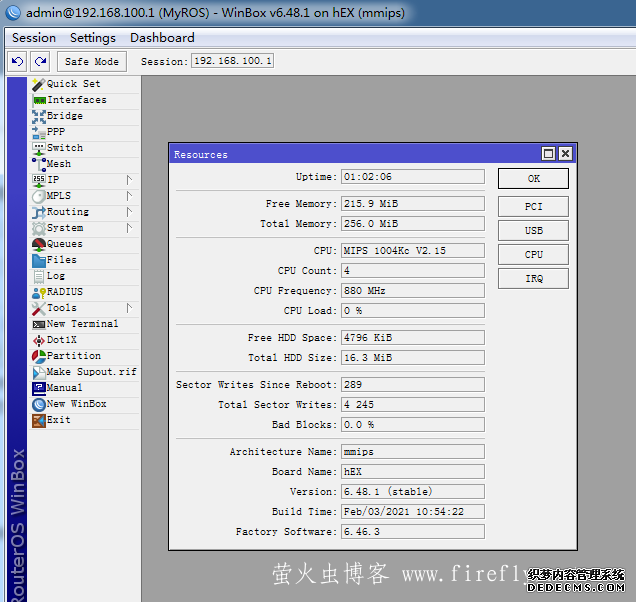Click the Total HDD Size field
Viewport: 636px width, 602px height.
point(413,358)
